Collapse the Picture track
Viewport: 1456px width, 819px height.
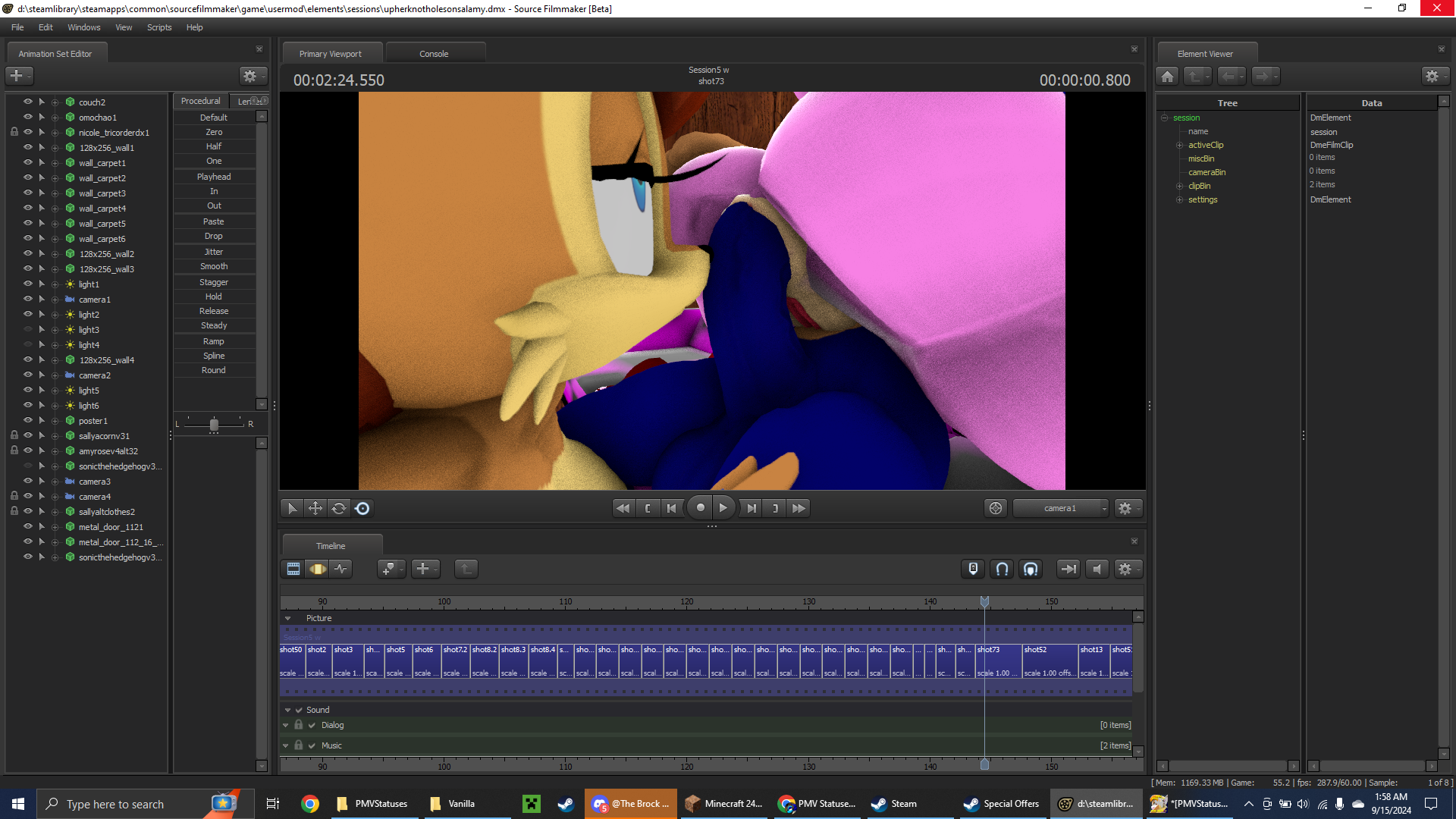point(288,619)
